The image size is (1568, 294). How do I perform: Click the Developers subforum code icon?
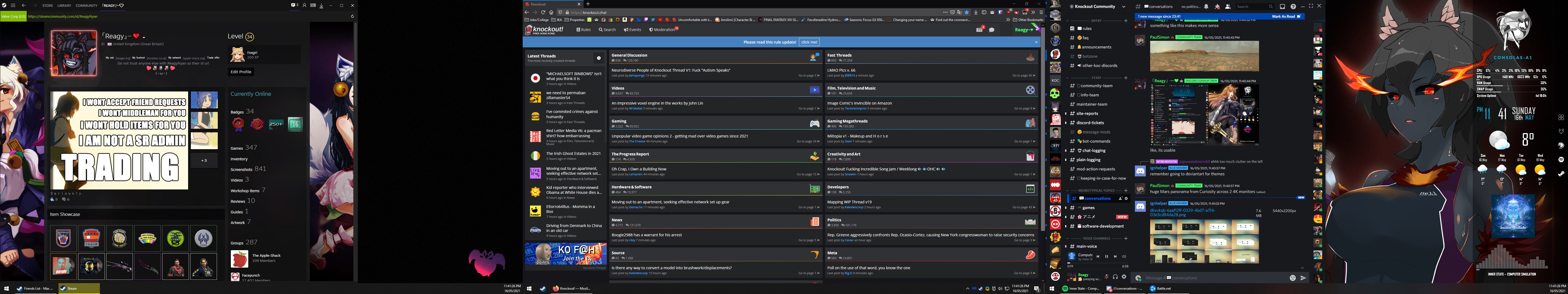[1030, 189]
